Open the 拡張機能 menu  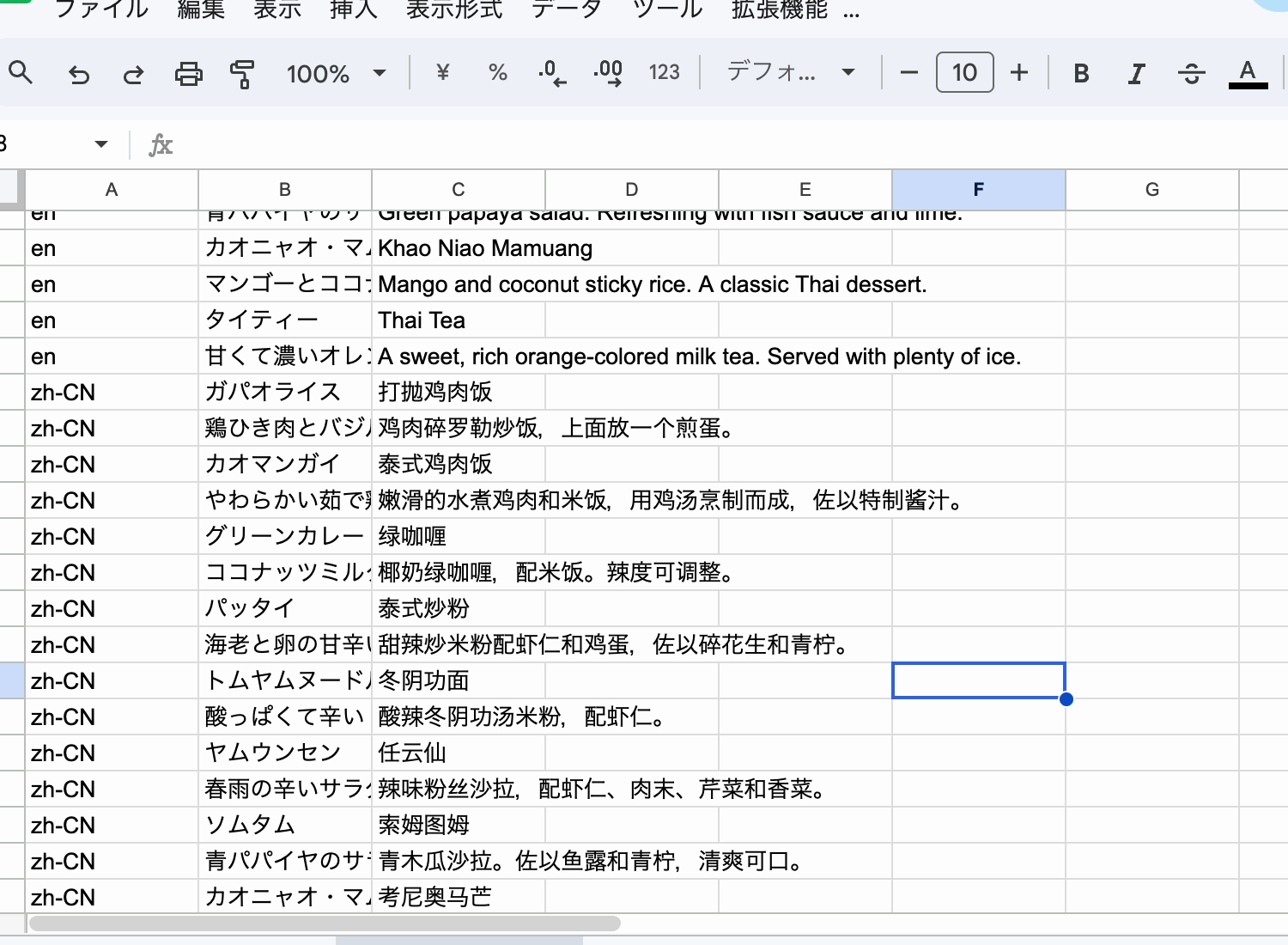(780, 9)
